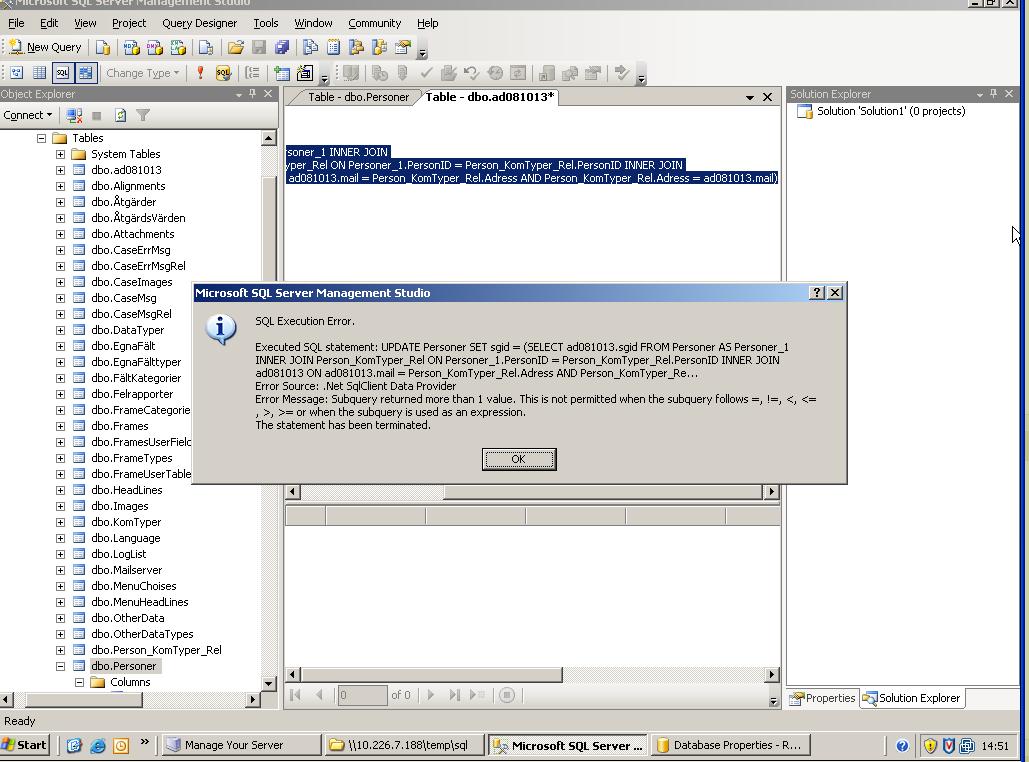Screen dimensions: 1029x762
Task: Open the Community menu
Action: point(375,23)
